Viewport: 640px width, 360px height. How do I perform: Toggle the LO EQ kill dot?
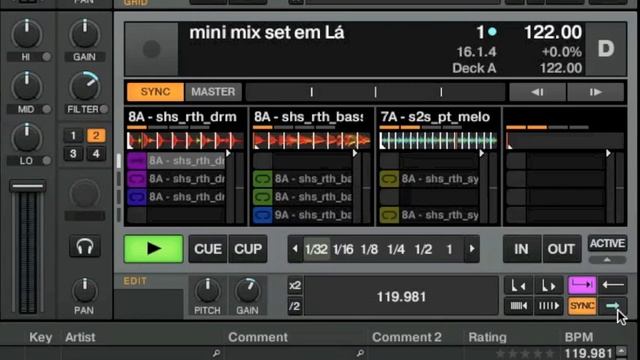[x=47, y=160]
